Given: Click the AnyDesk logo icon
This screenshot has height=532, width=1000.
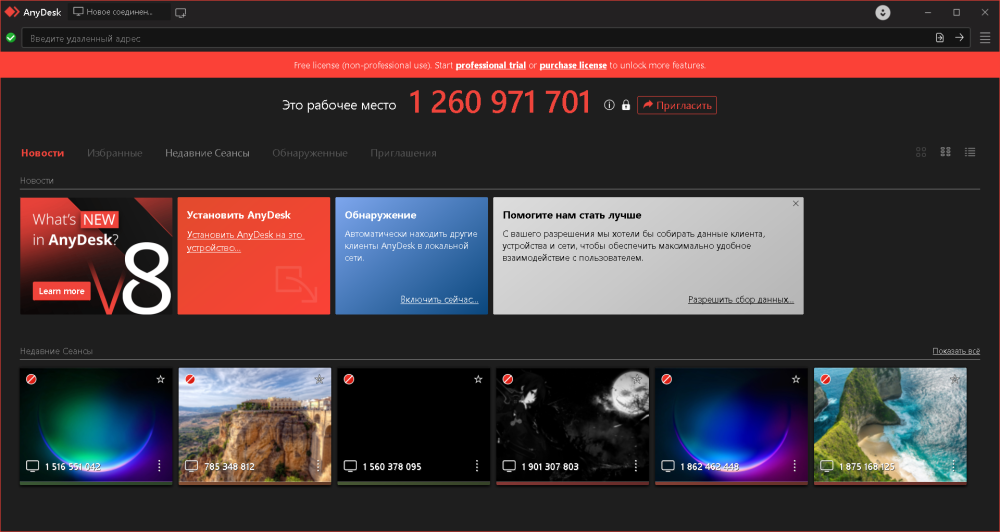Looking at the screenshot, I should pos(12,12).
